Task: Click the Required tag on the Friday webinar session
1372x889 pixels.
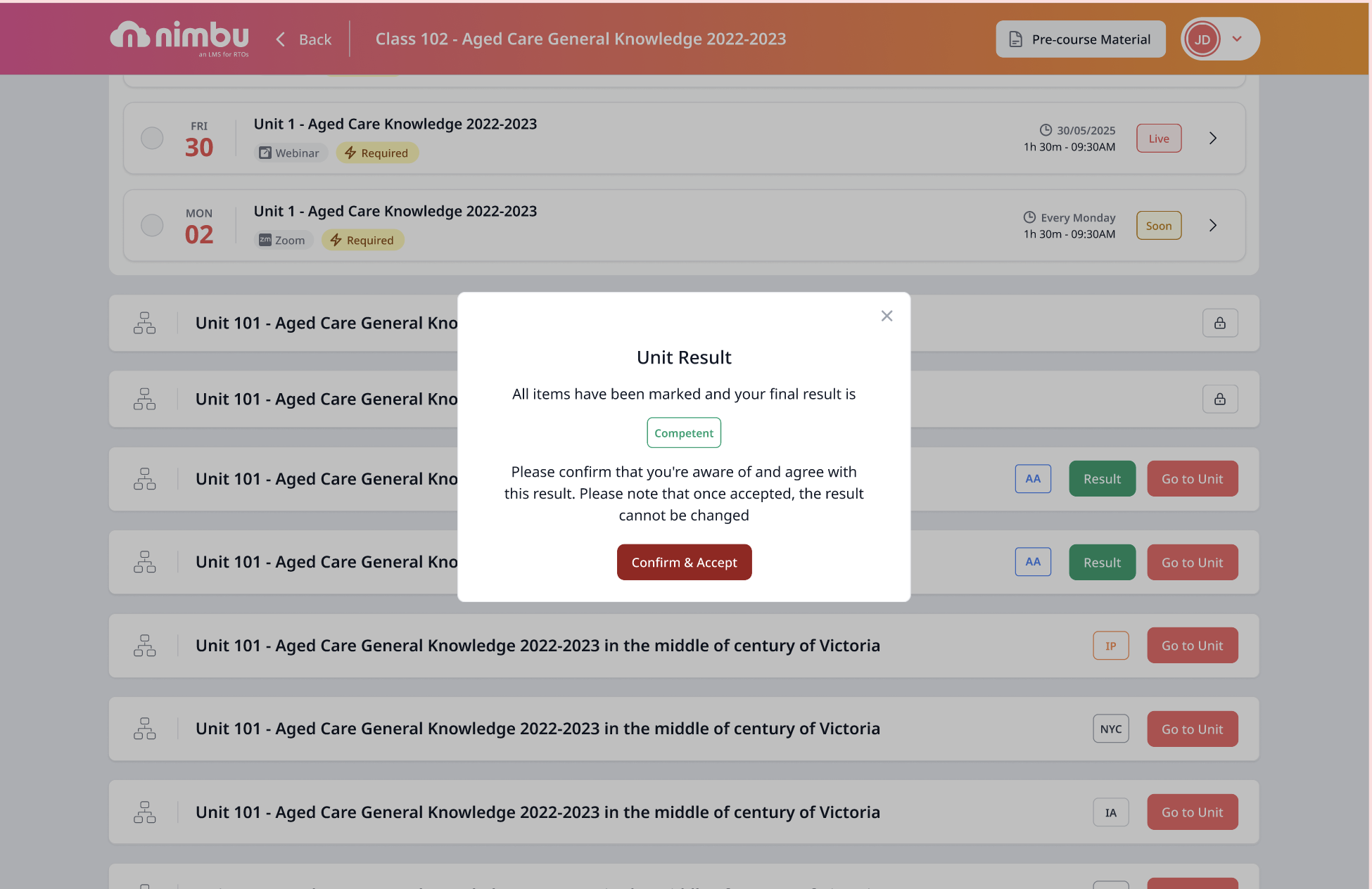Action: click(x=377, y=153)
